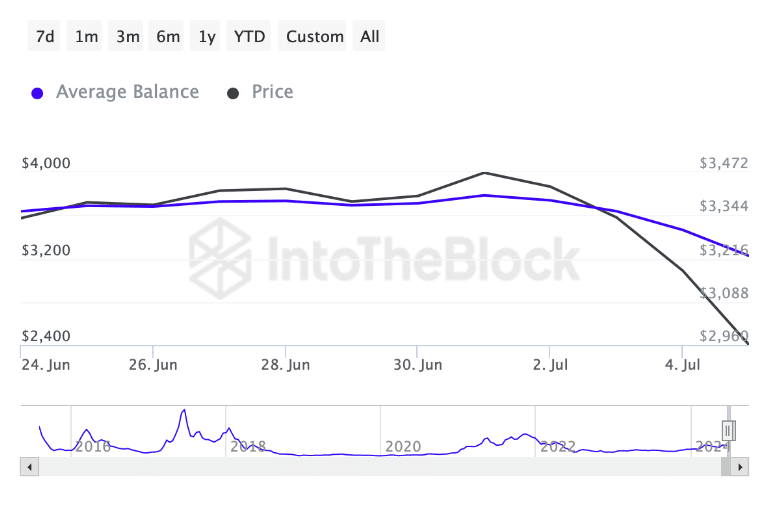The height and width of the screenshot is (507, 773).
Task: Toggle the Average Balance series label
Action: [127, 92]
